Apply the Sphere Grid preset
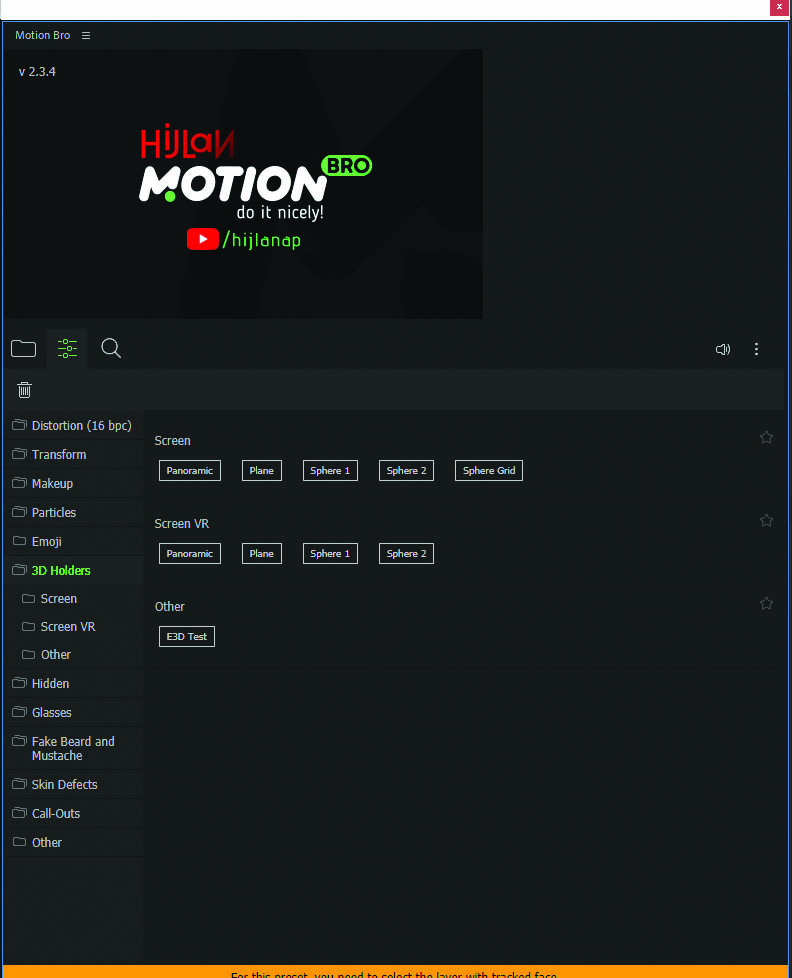 pos(489,470)
